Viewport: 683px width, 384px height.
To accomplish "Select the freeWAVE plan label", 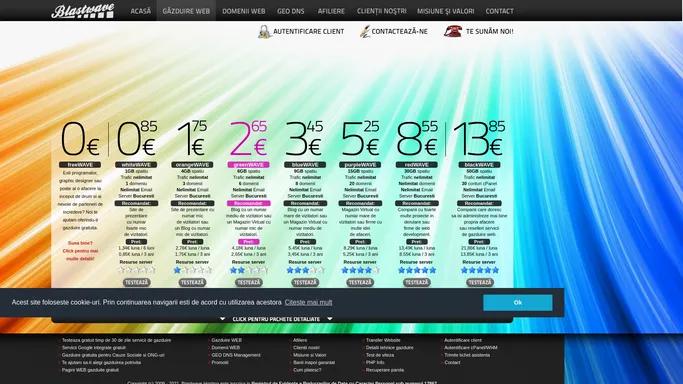I will pyautogui.click(x=80, y=165).
